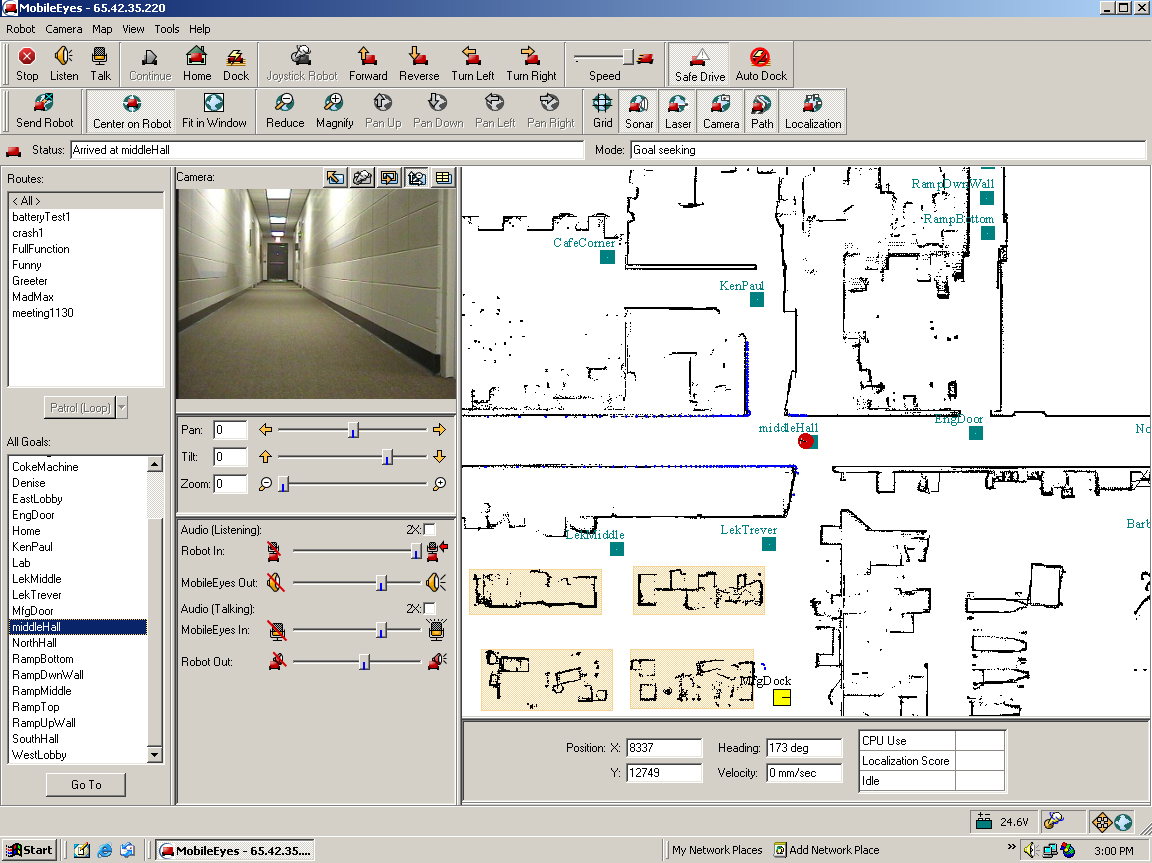Open the View menu
Viewport: 1152px width, 863px height.
click(x=133, y=29)
